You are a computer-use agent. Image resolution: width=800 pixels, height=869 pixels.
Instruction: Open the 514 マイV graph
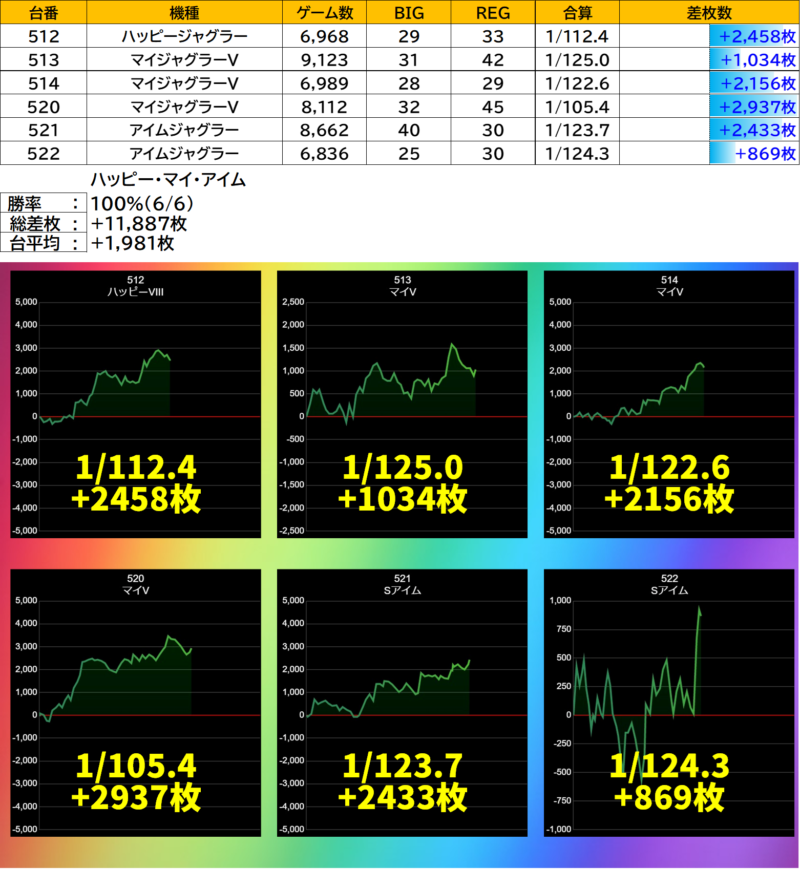[669, 404]
